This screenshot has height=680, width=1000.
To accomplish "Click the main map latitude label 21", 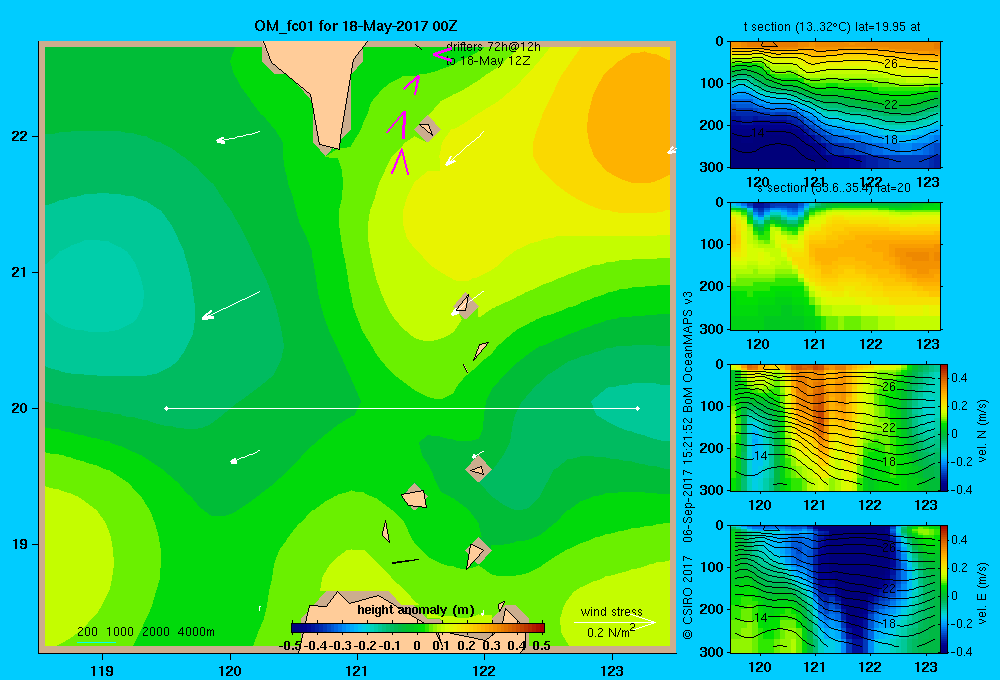I will (x=19, y=272).
